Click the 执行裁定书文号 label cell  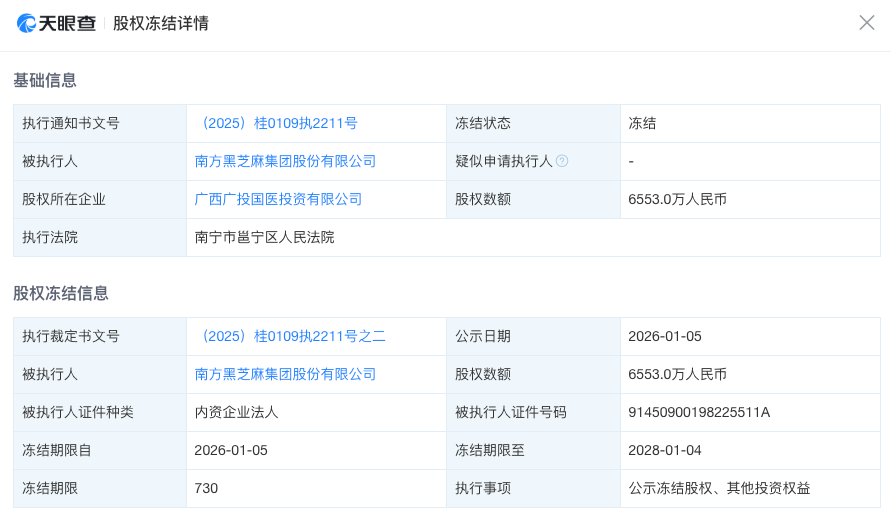(x=100, y=336)
